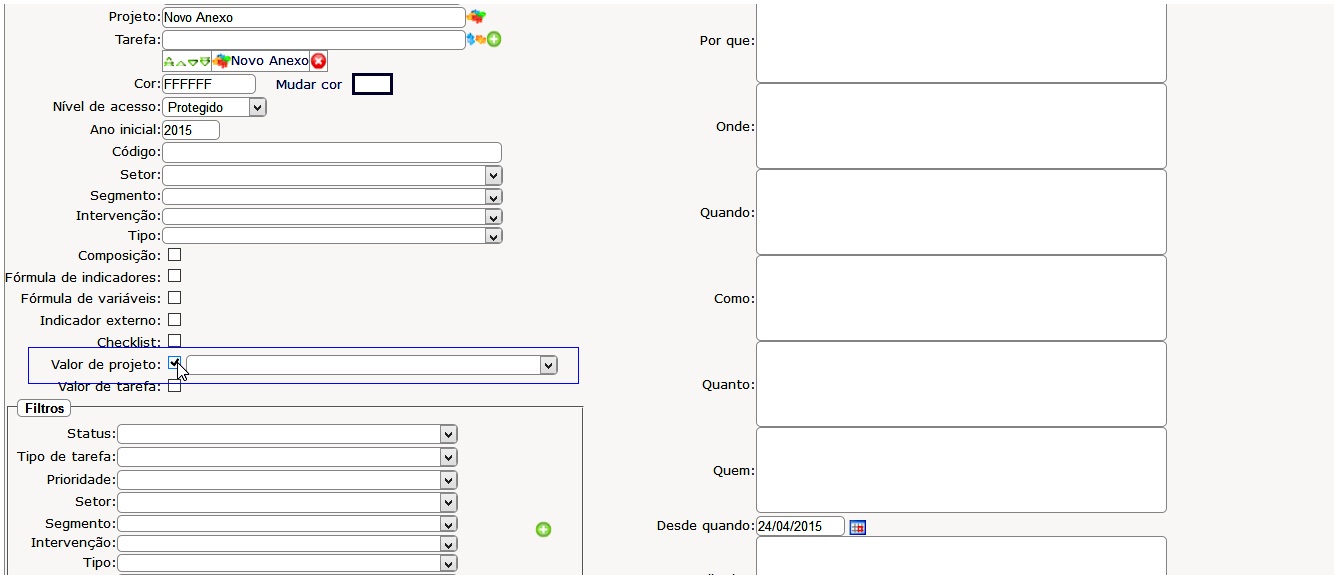Click the Mudar cor link
Screen dimensions: 1334x580
(x=308, y=85)
